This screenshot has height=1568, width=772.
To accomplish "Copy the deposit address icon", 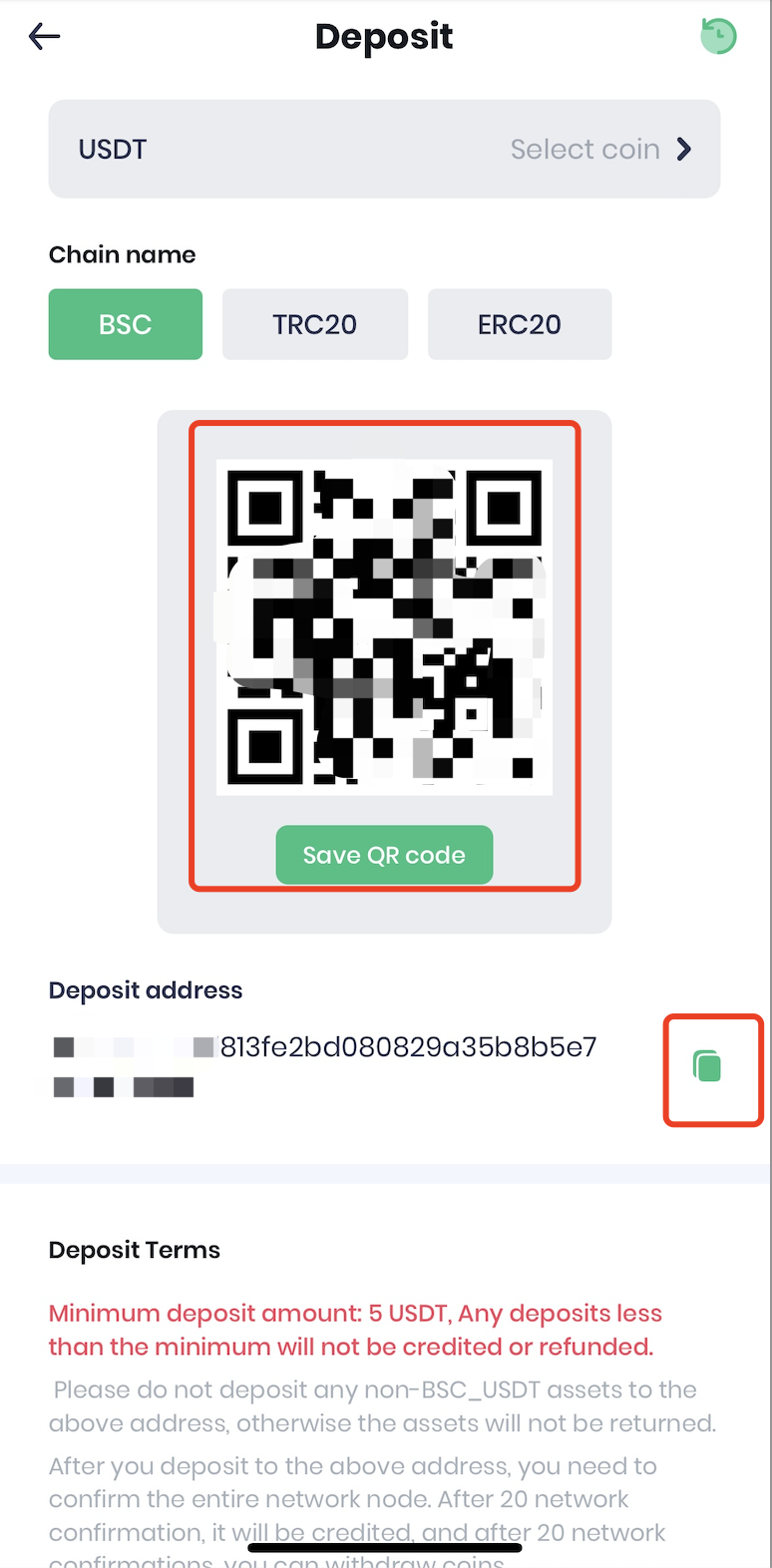I will 707,1066.
